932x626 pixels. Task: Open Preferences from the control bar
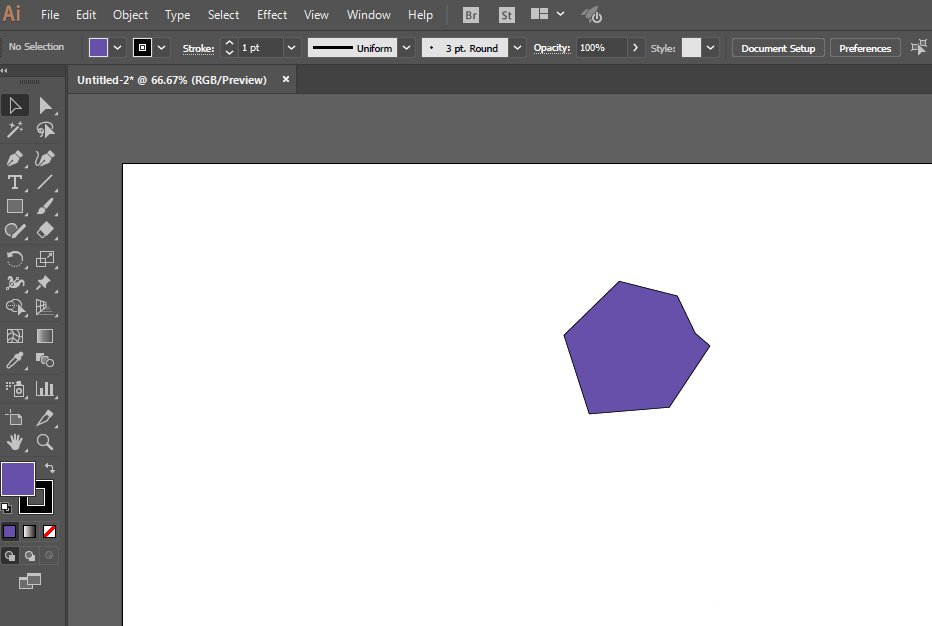865,48
